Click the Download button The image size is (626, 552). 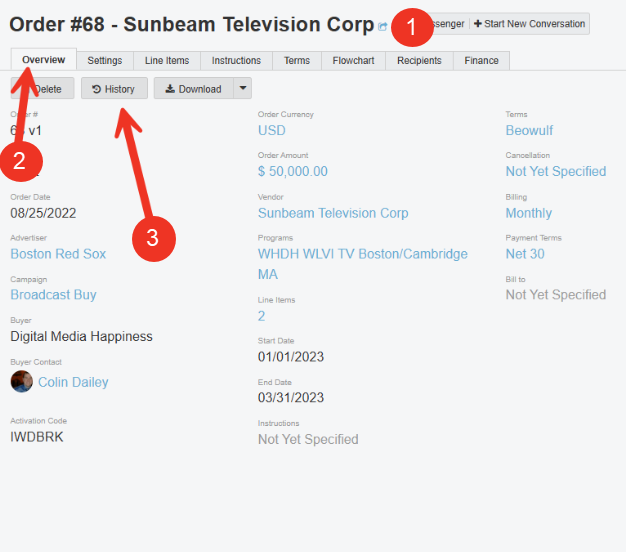pyautogui.click(x=194, y=88)
